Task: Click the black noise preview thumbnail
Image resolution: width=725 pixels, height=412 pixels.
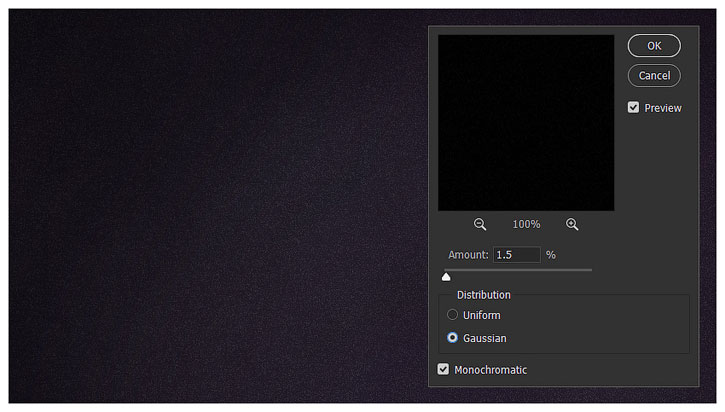Action: pos(526,123)
